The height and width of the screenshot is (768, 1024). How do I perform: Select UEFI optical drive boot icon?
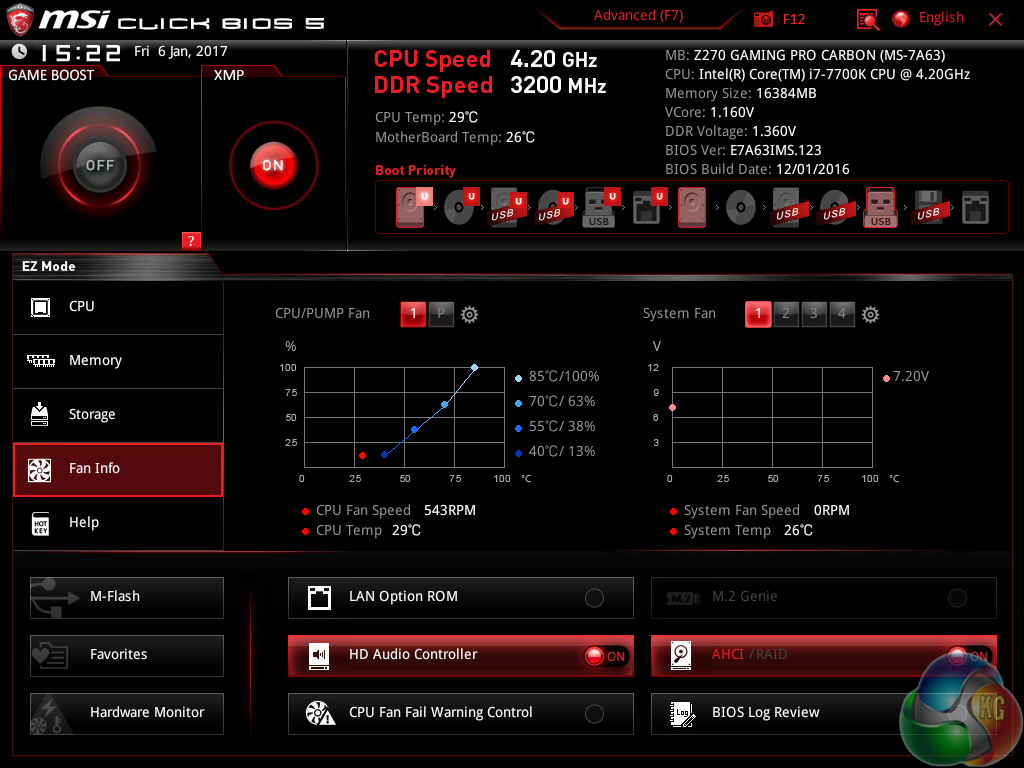pyautogui.click(x=460, y=208)
